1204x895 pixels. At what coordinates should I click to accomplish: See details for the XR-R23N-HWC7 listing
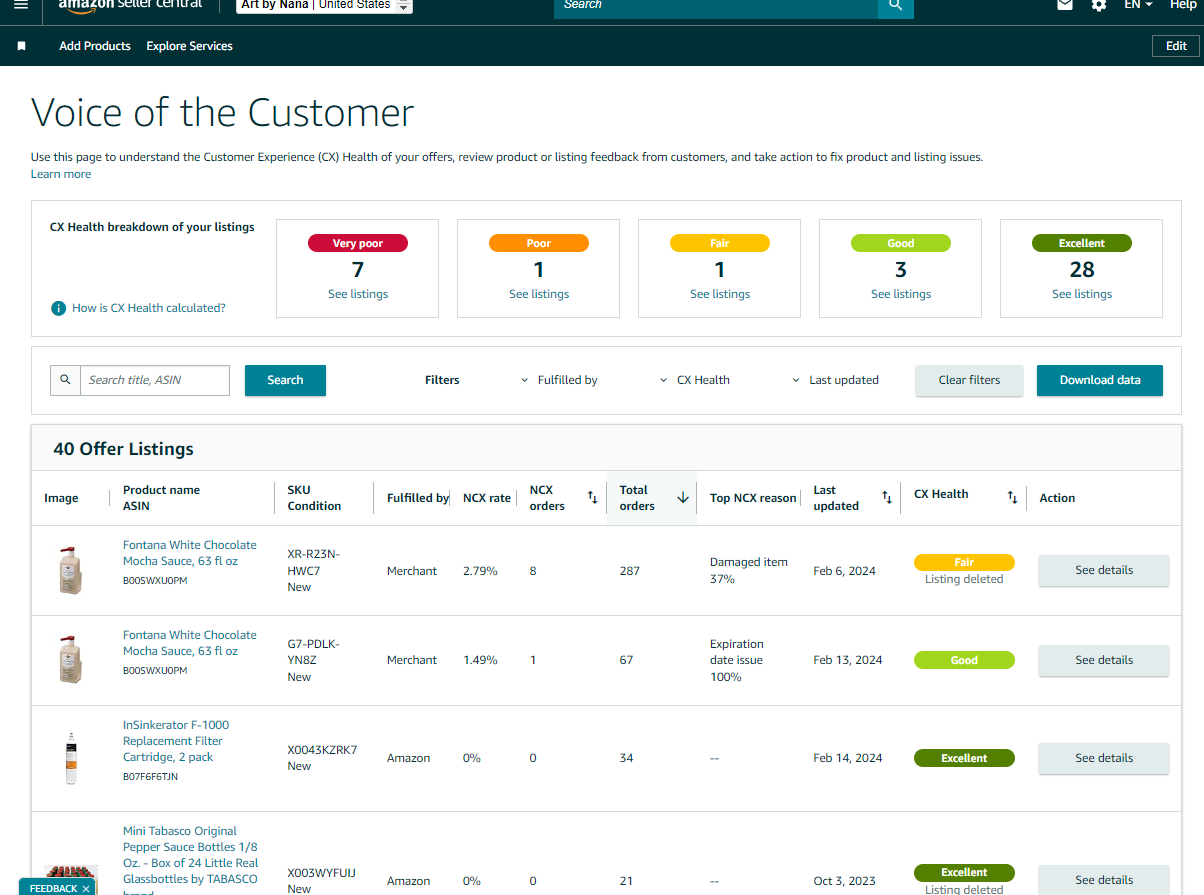(x=1104, y=570)
